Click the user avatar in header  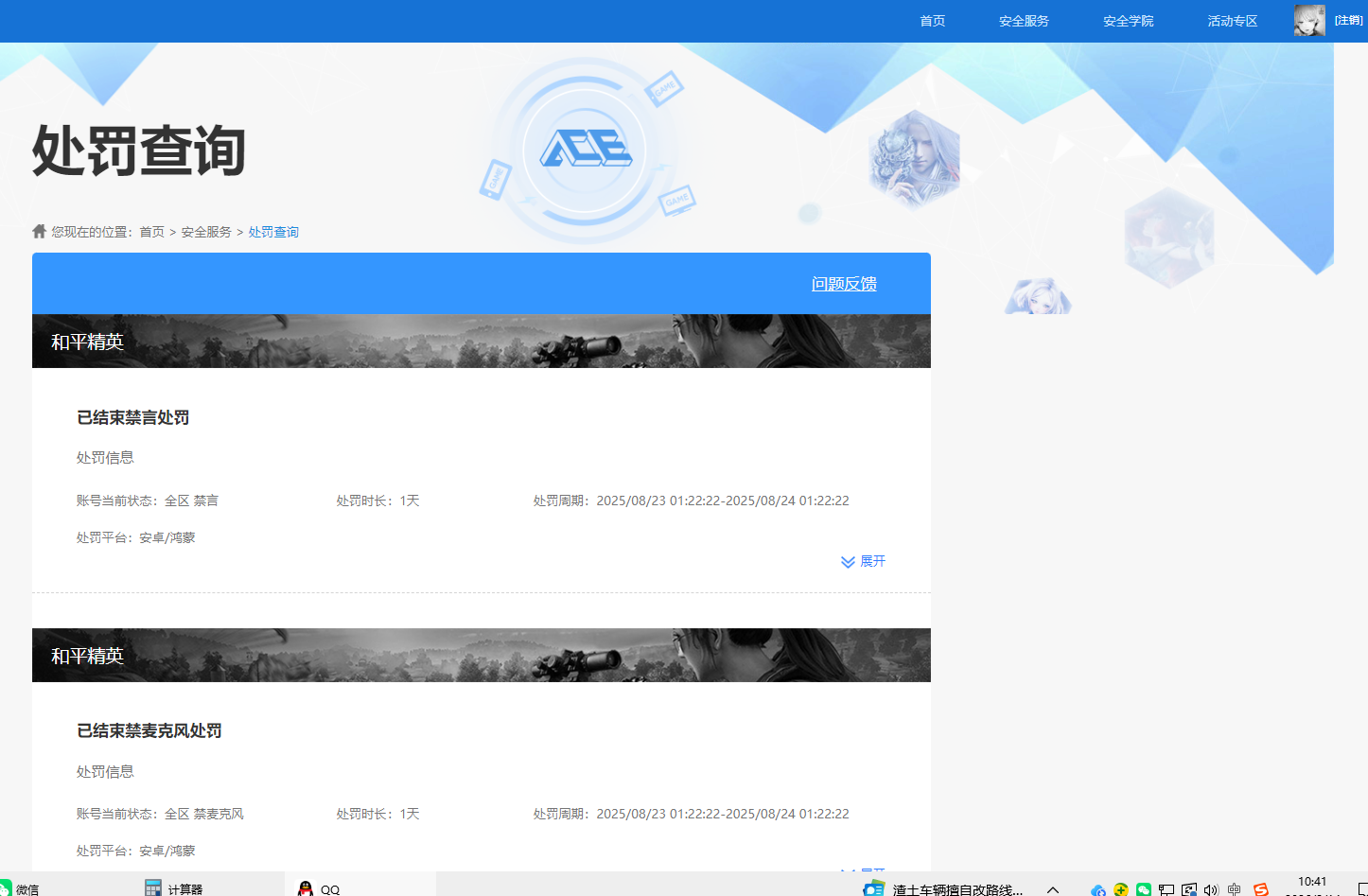point(1309,21)
